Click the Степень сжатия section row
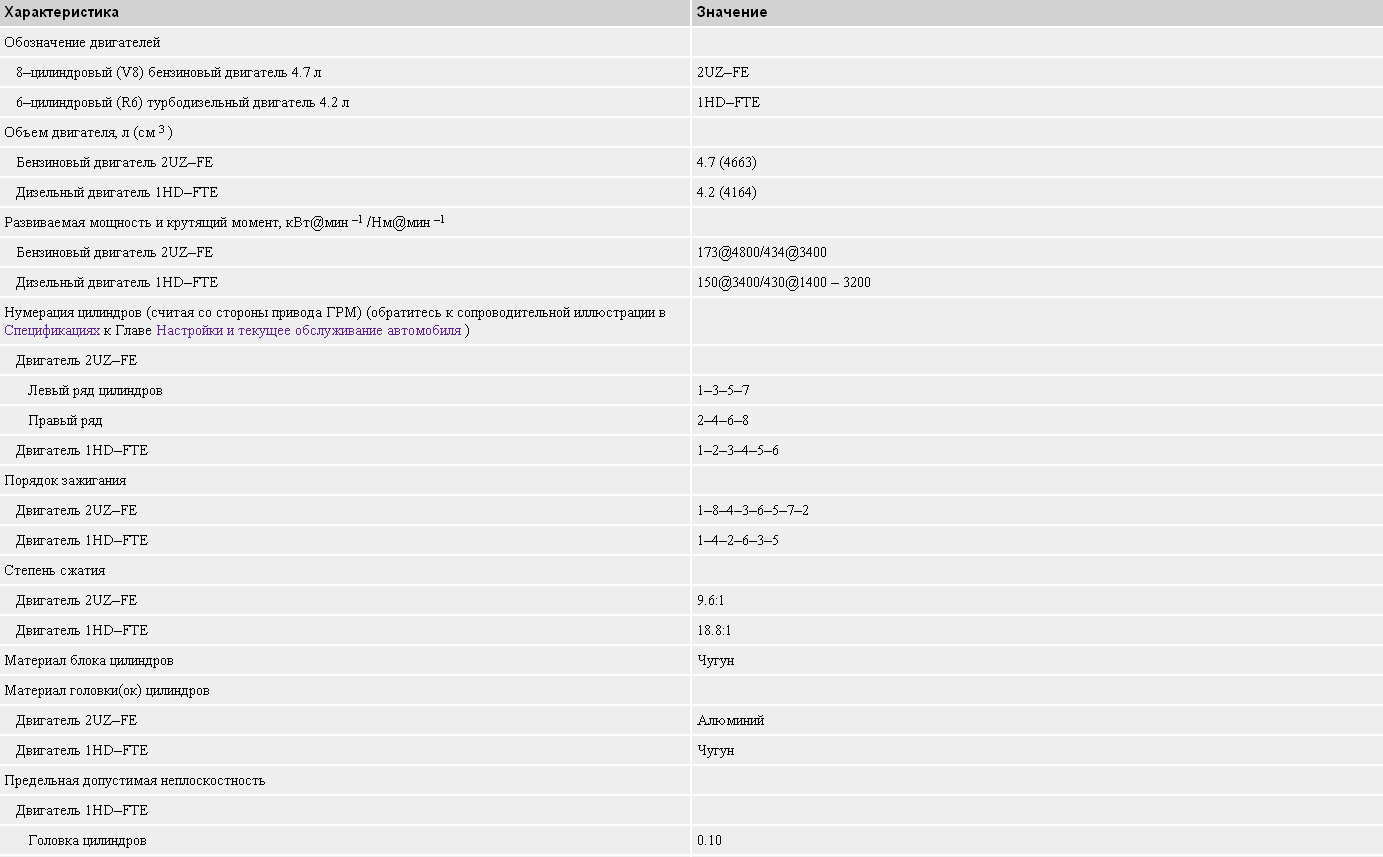The height and width of the screenshot is (857, 1383). [x=54, y=570]
